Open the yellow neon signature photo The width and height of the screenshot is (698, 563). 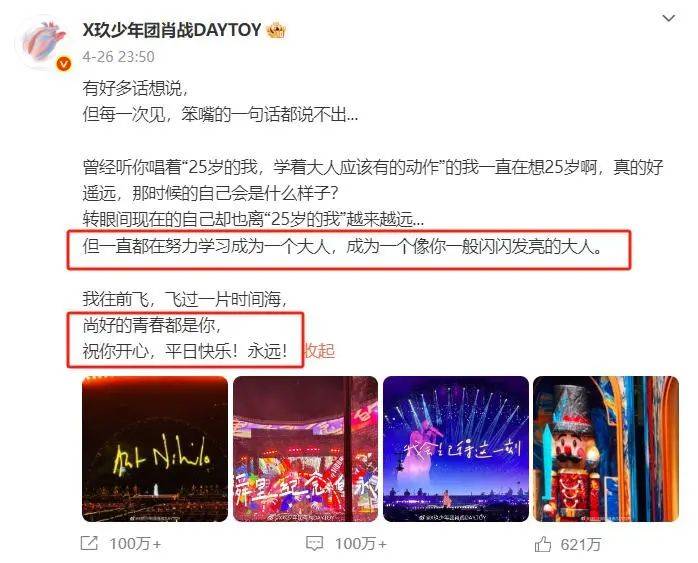tap(155, 449)
